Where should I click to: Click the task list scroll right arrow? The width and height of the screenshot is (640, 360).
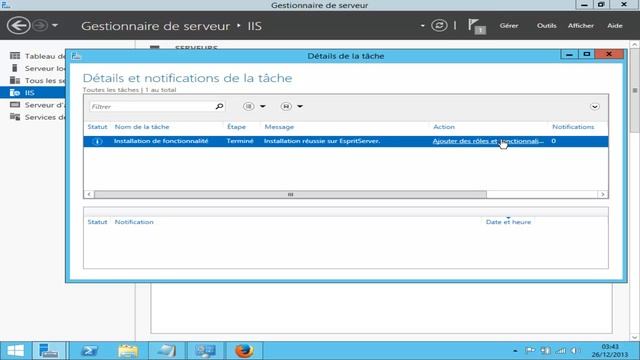[x=603, y=194]
